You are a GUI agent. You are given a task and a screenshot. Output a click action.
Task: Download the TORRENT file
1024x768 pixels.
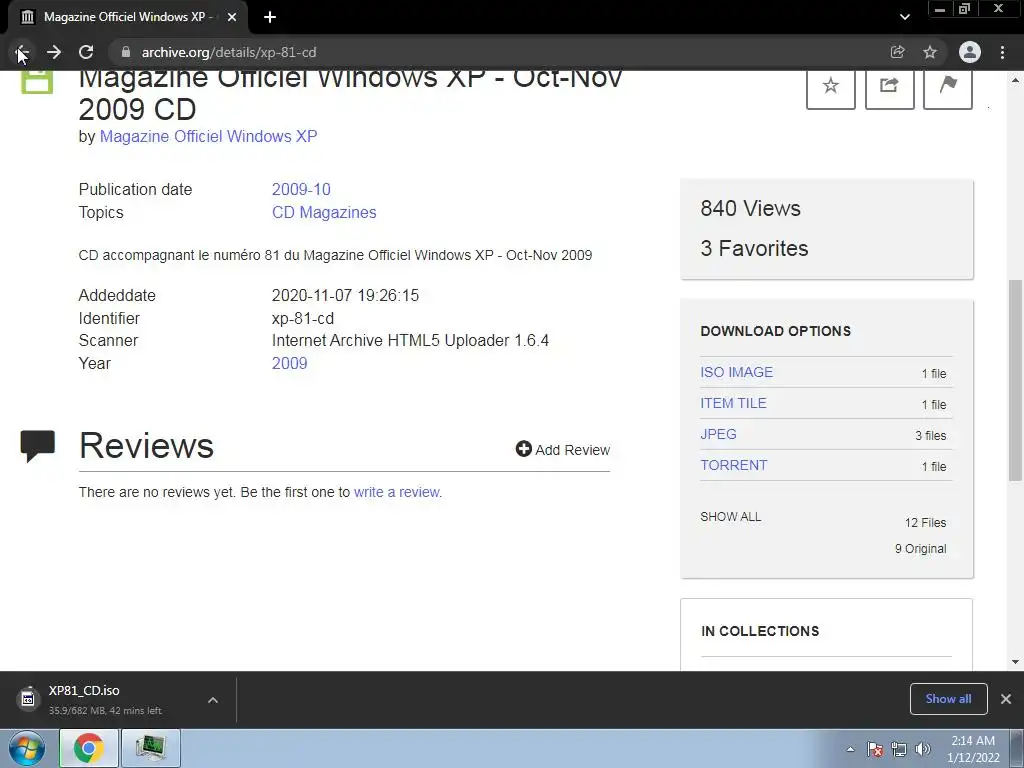coord(734,466)
